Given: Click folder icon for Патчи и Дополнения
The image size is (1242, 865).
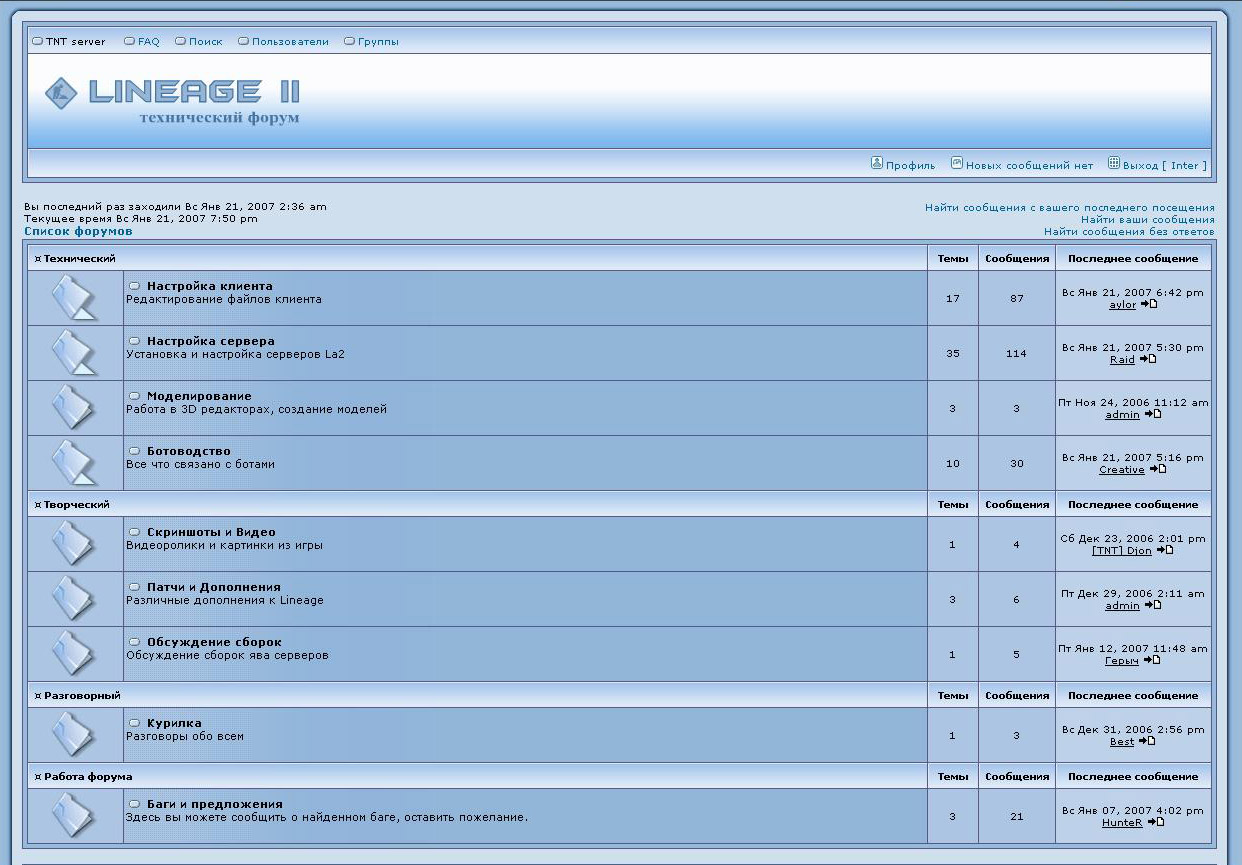Looking at the screenshot, I should coord(75,599).
